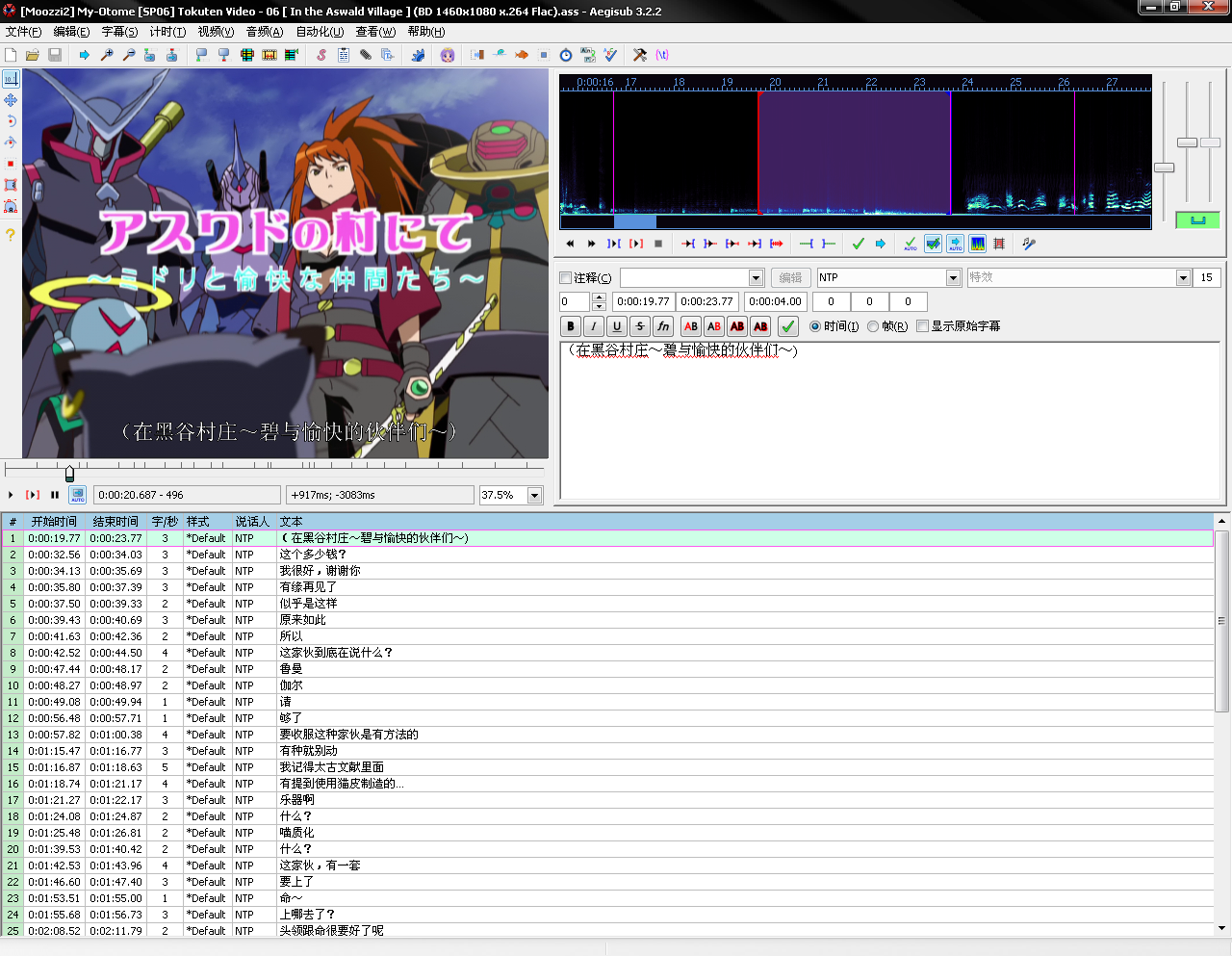1232x956 pixels.
Task: Toggle video auto-scroll beside the pause button
Action: point(77,495)
